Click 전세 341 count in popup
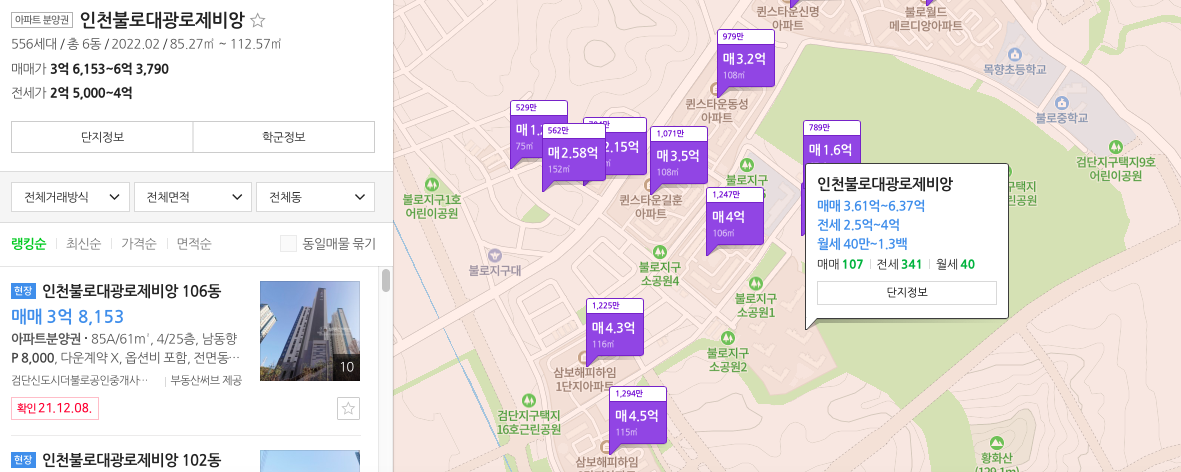 (x=899, y=264)
